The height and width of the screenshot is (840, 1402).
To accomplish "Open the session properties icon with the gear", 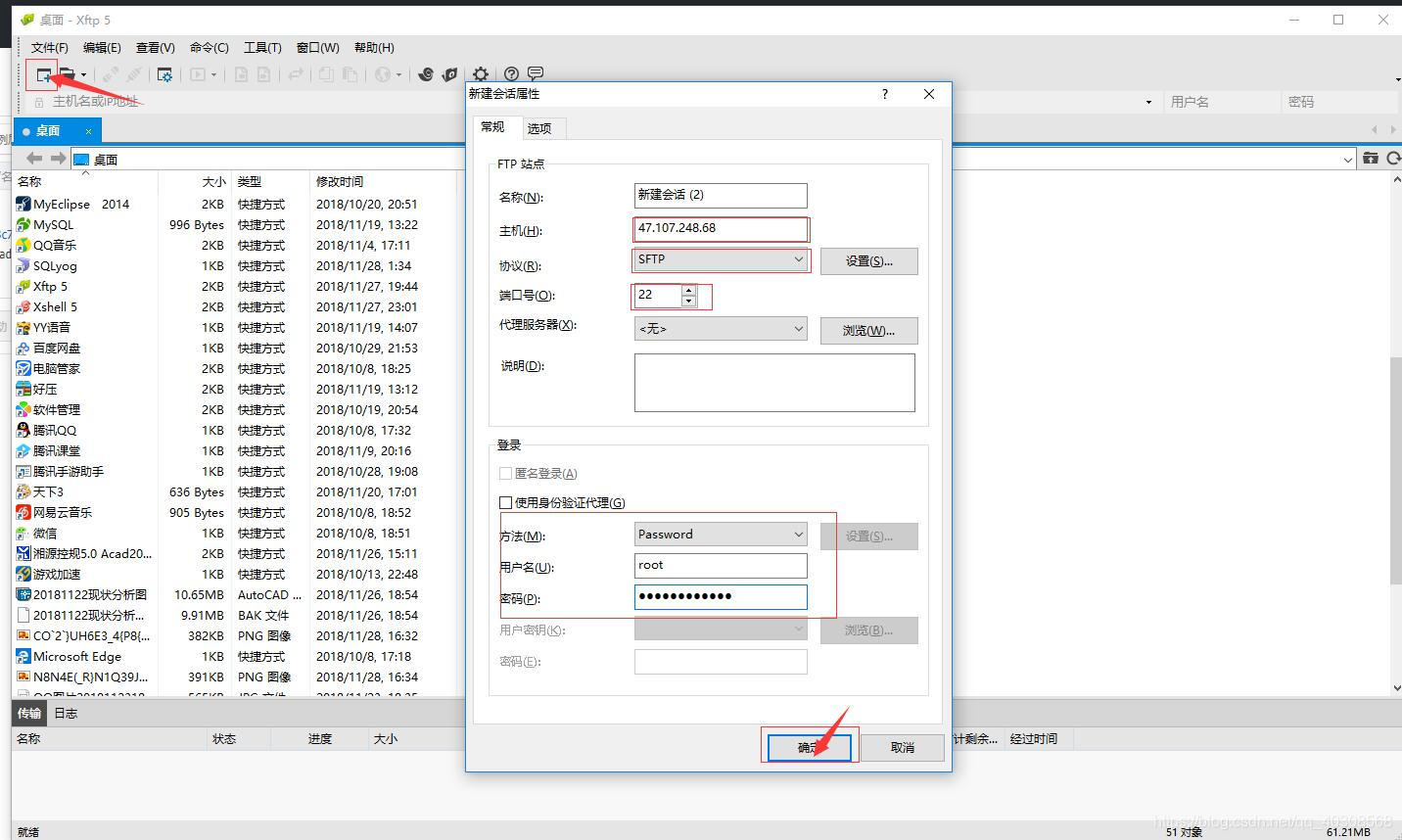I will pyautogui.click(x=164, y=74).
